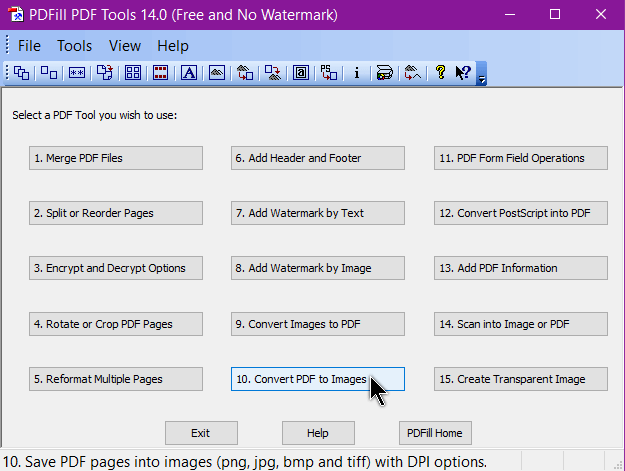Click the yellow question mark Help icon
Image resolution: width=625 pixels, height=471 pixels.
(440, 73)
